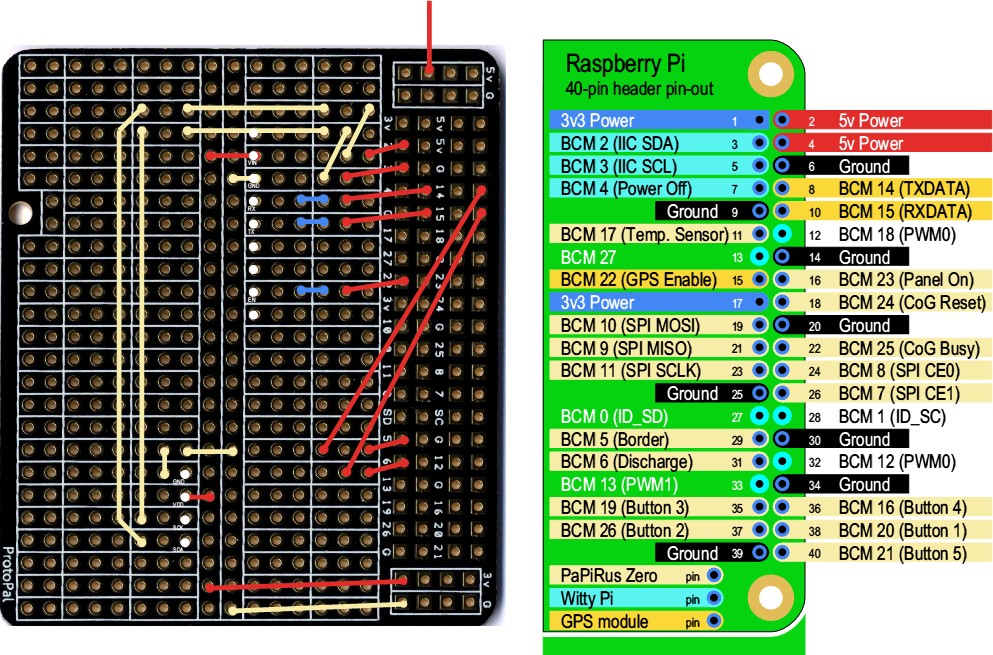
Task: Click the Ground pin 30 label
Action: click(864, 439)
